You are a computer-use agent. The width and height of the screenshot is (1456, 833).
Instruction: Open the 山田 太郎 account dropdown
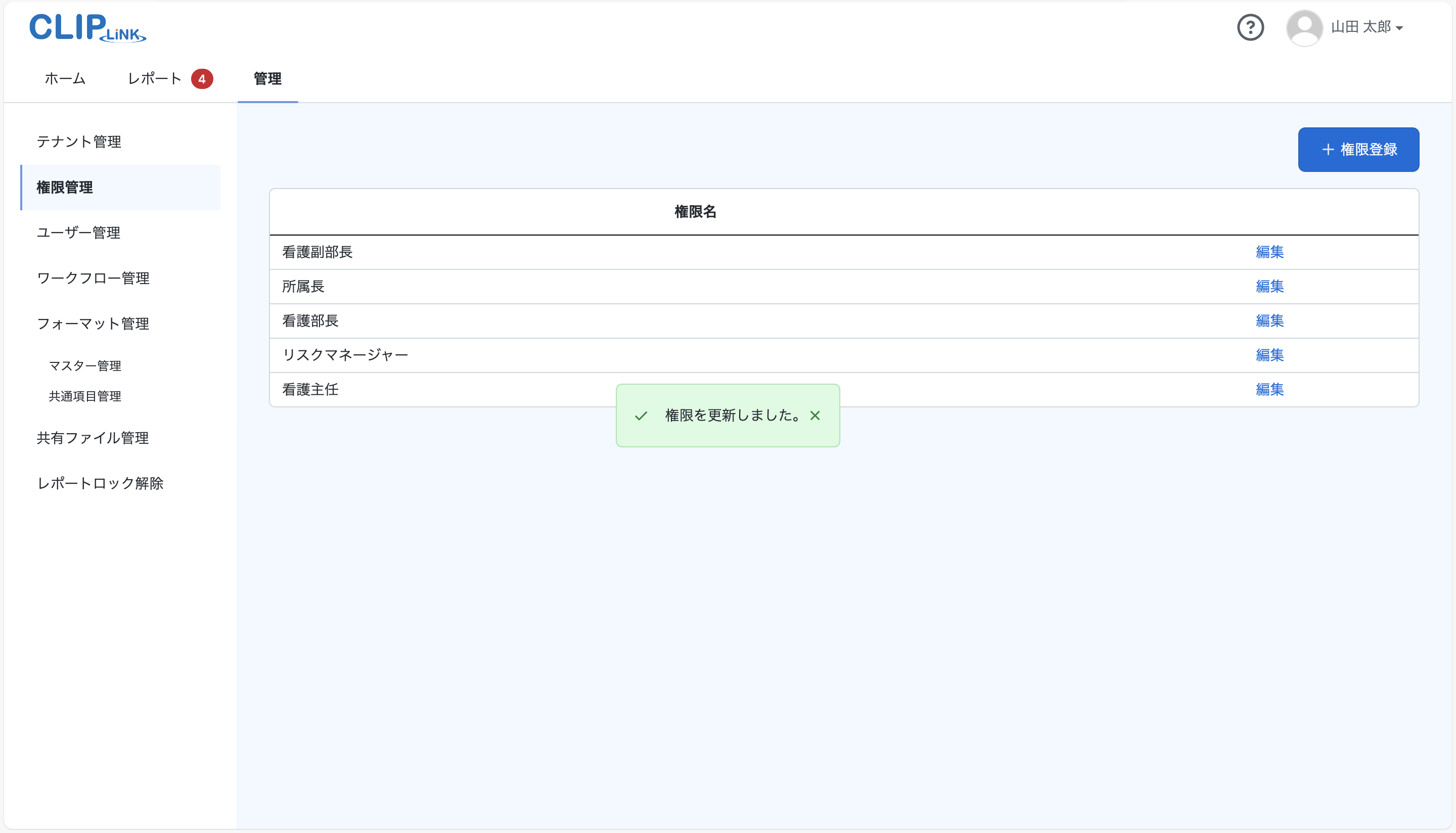(1366, 27)
